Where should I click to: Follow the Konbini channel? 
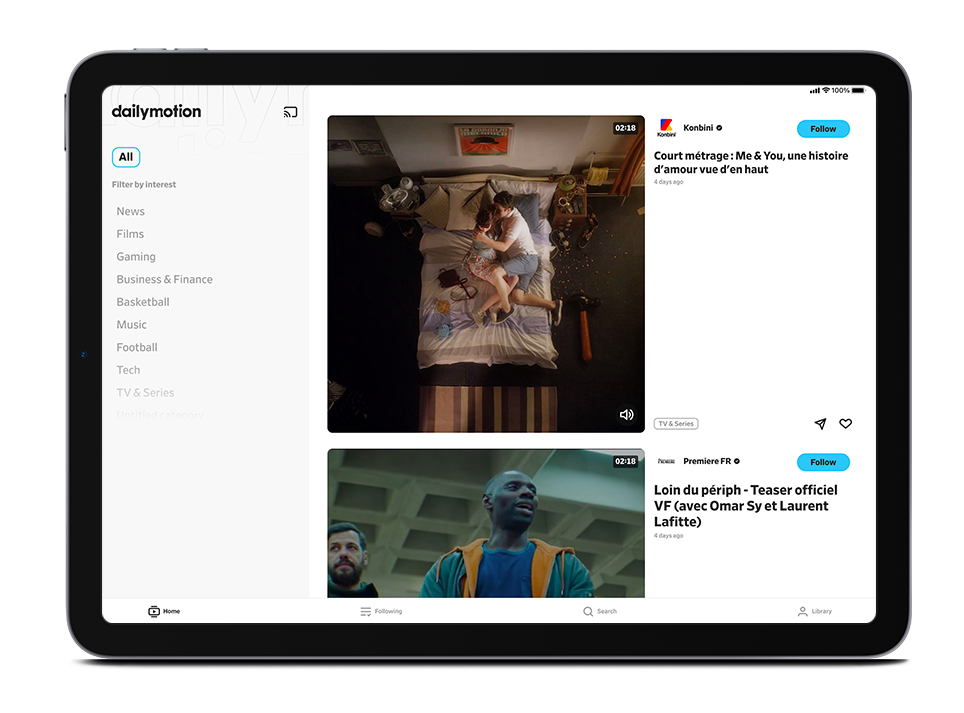coord(823,129)
